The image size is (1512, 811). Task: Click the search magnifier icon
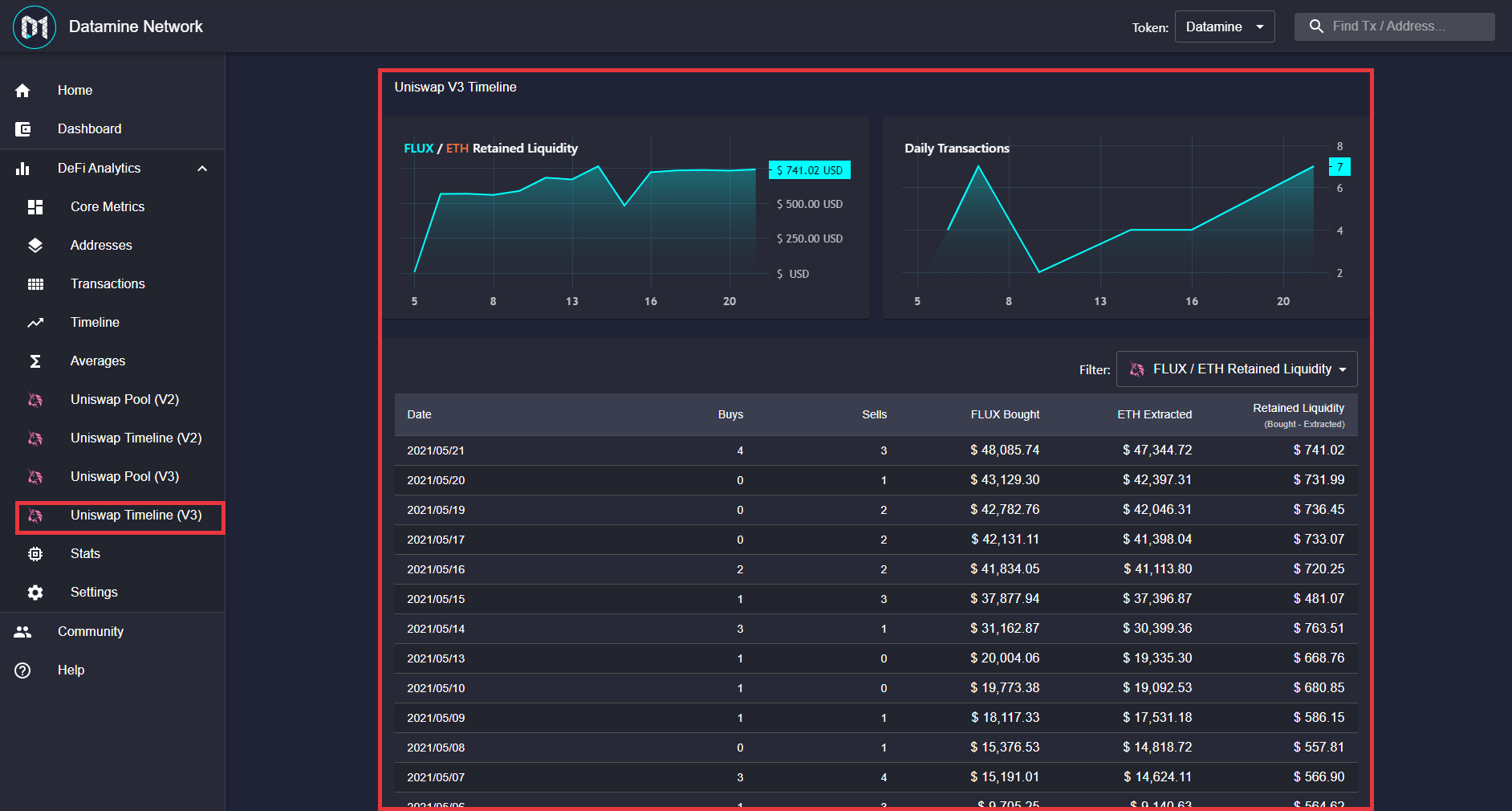1316,26
